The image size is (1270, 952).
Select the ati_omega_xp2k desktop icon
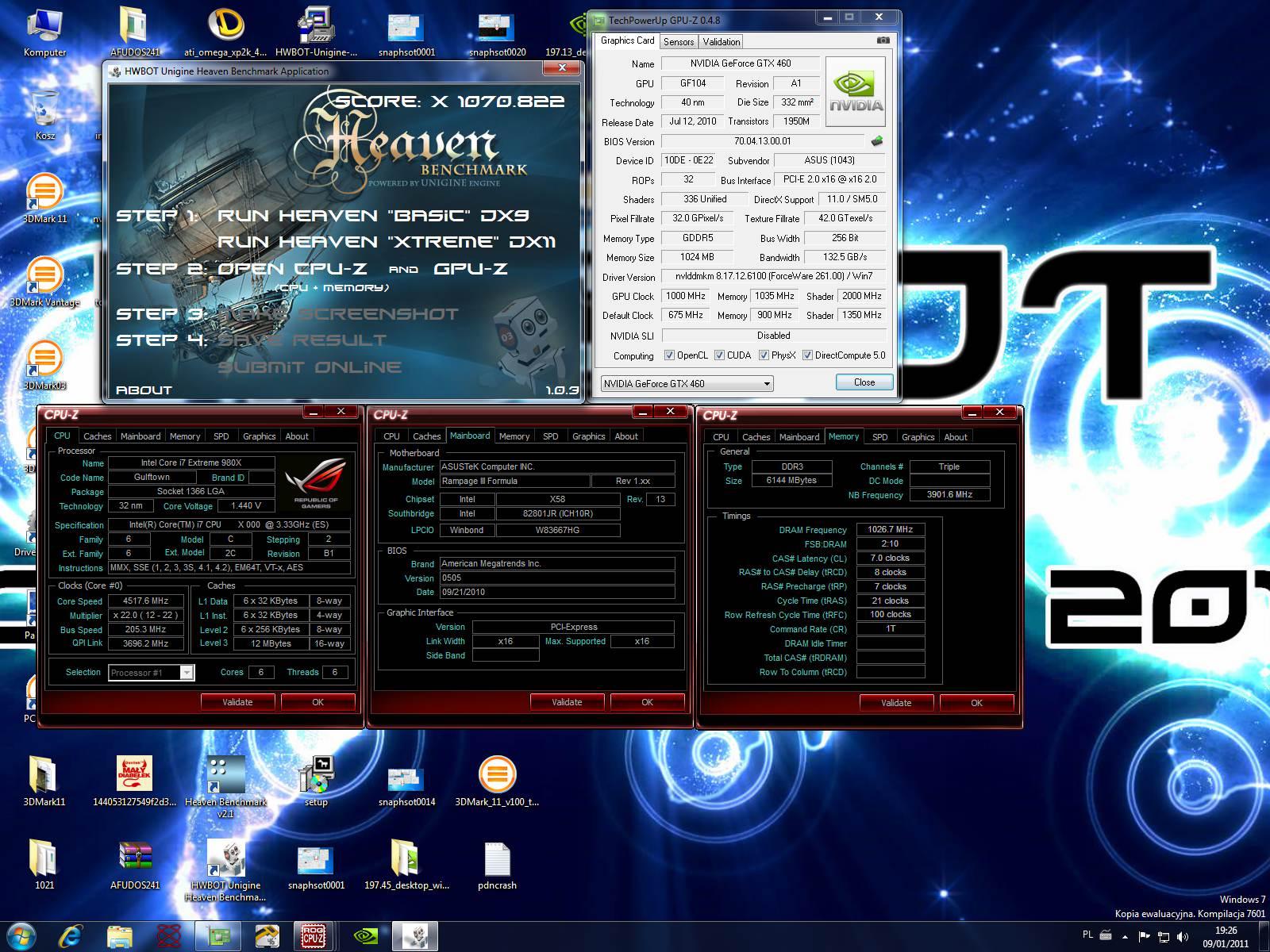(x=225, y=32)
